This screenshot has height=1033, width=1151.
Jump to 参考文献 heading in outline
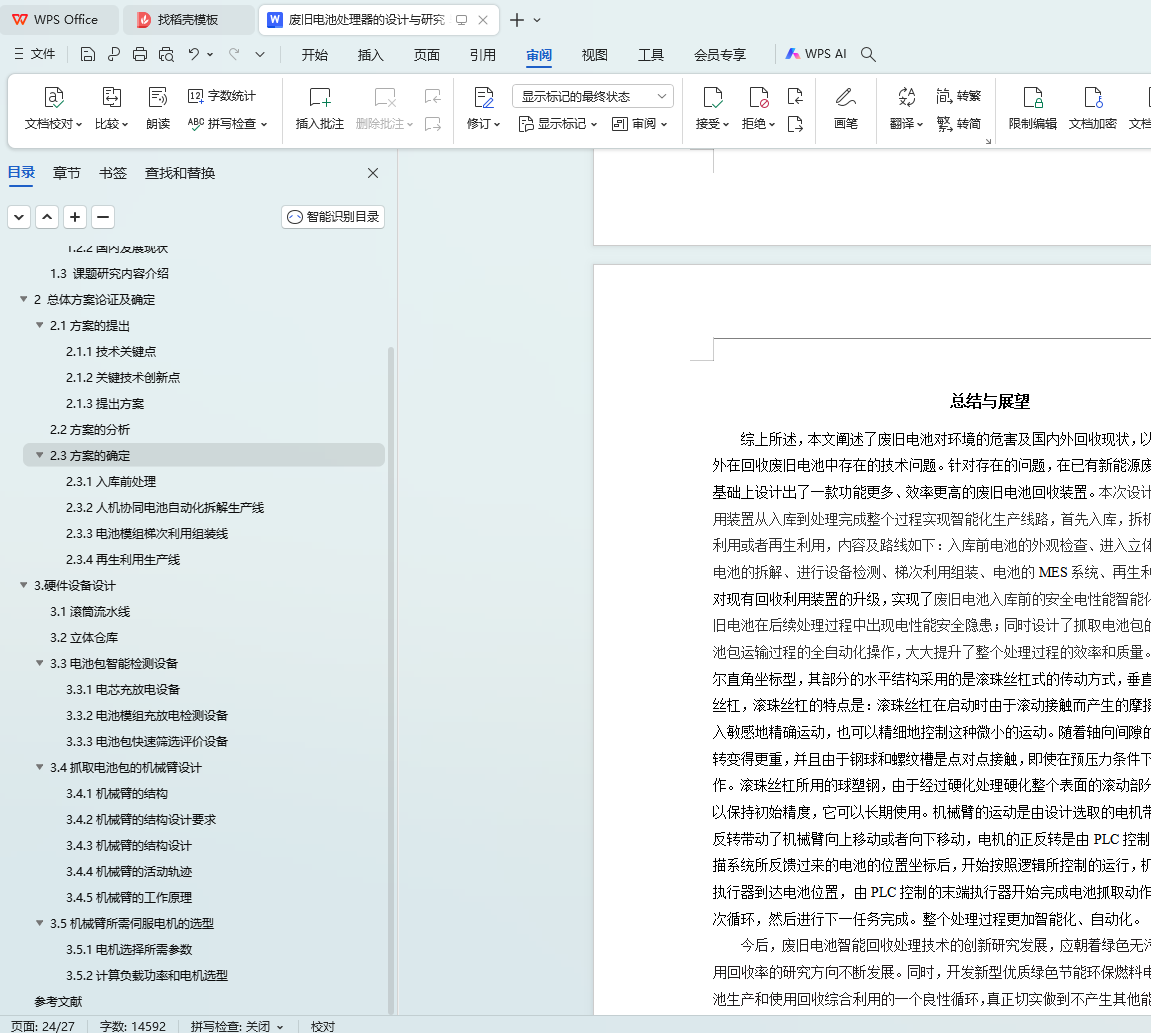point(58,1001)
